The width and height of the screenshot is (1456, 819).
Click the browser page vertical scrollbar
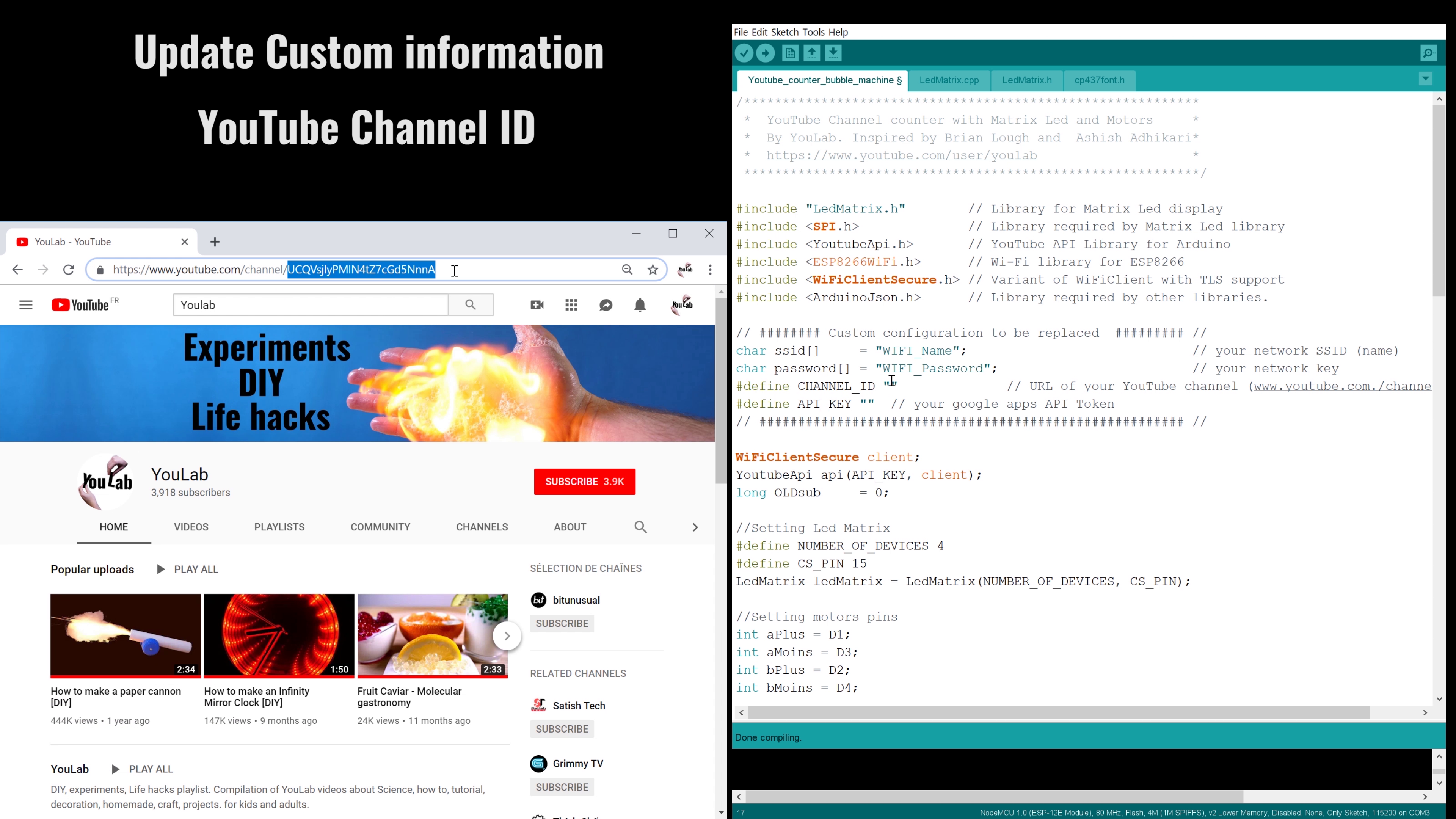(721, 391)
